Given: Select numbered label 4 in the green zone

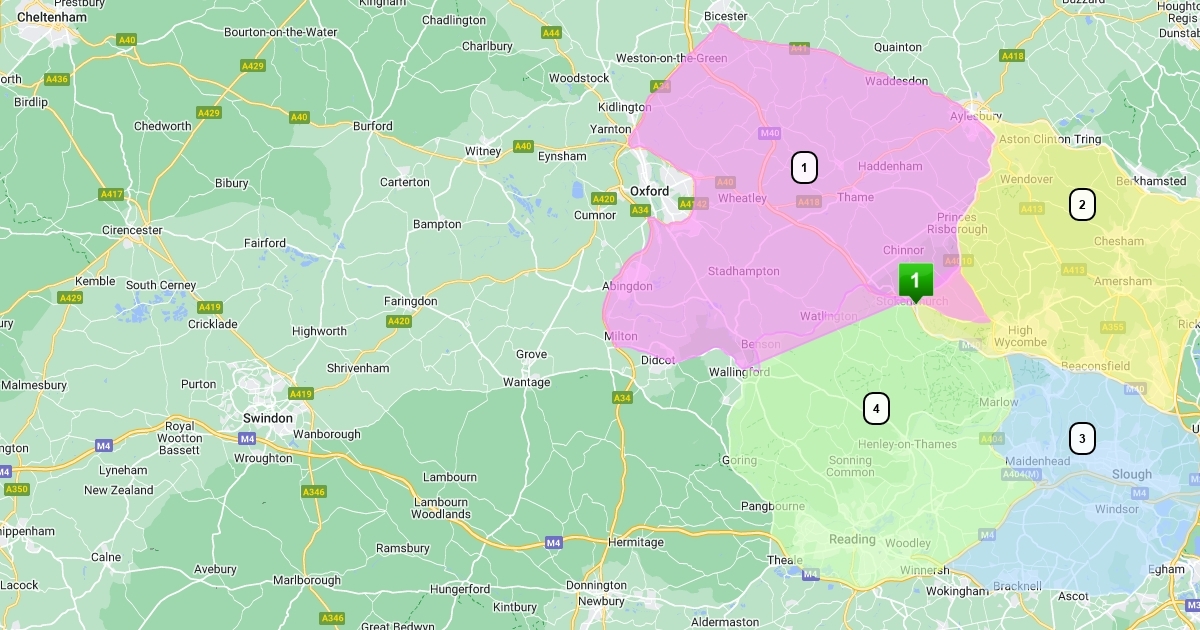Looking at the screenshot, I should click(876, 408).
